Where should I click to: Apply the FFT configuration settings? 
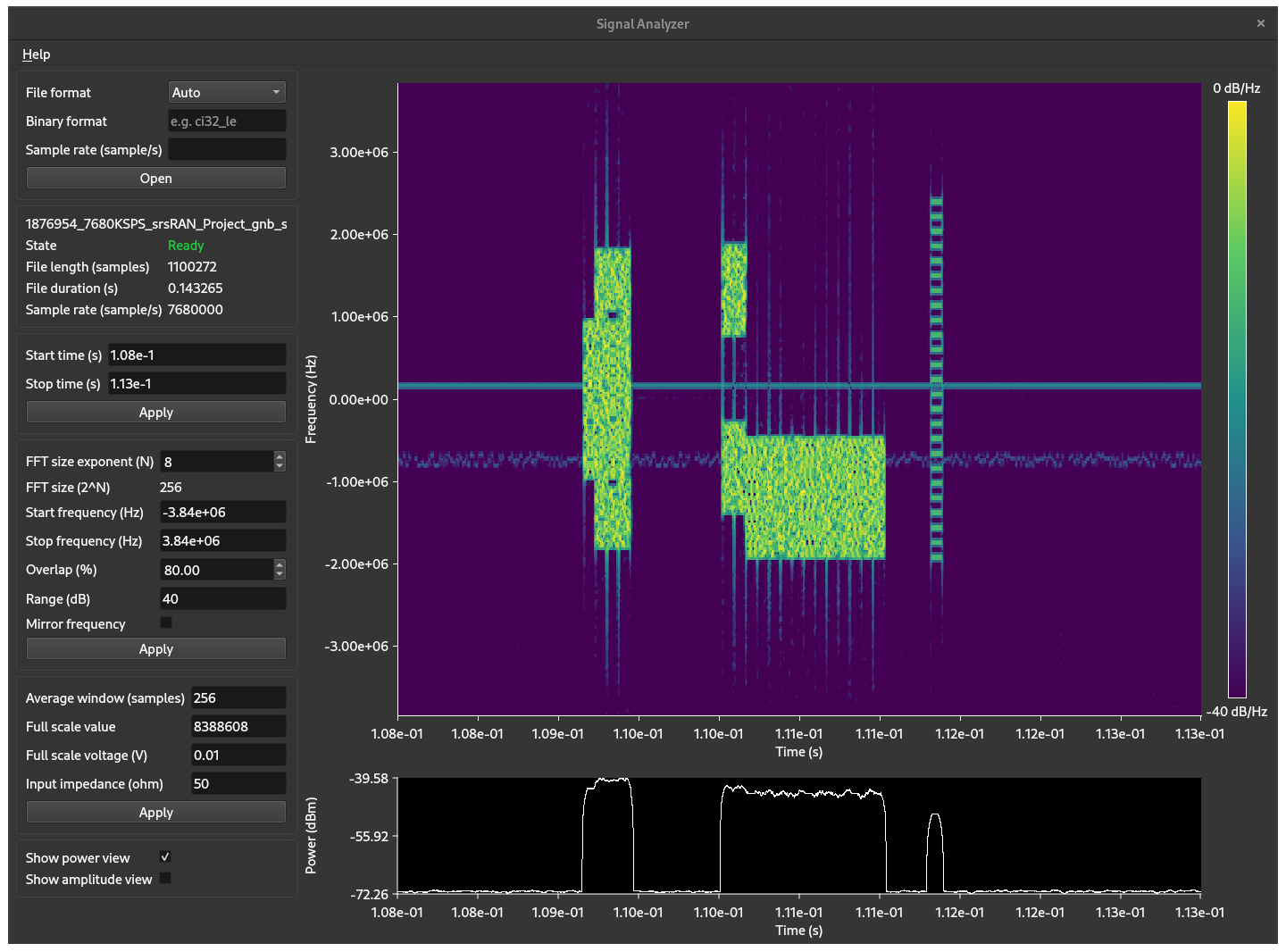[155, 648]
